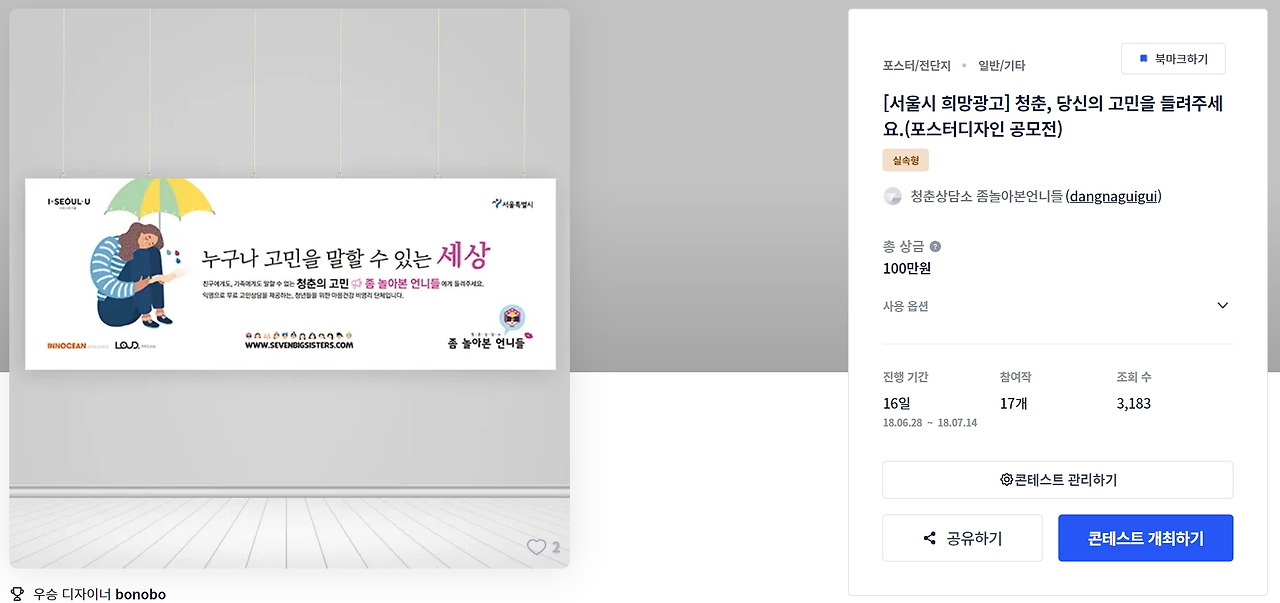The width and height of the screenshot is (1280, 603).
Task: Click the trophy icon near 우승 디자이너
Action: (x=18, y=593)
